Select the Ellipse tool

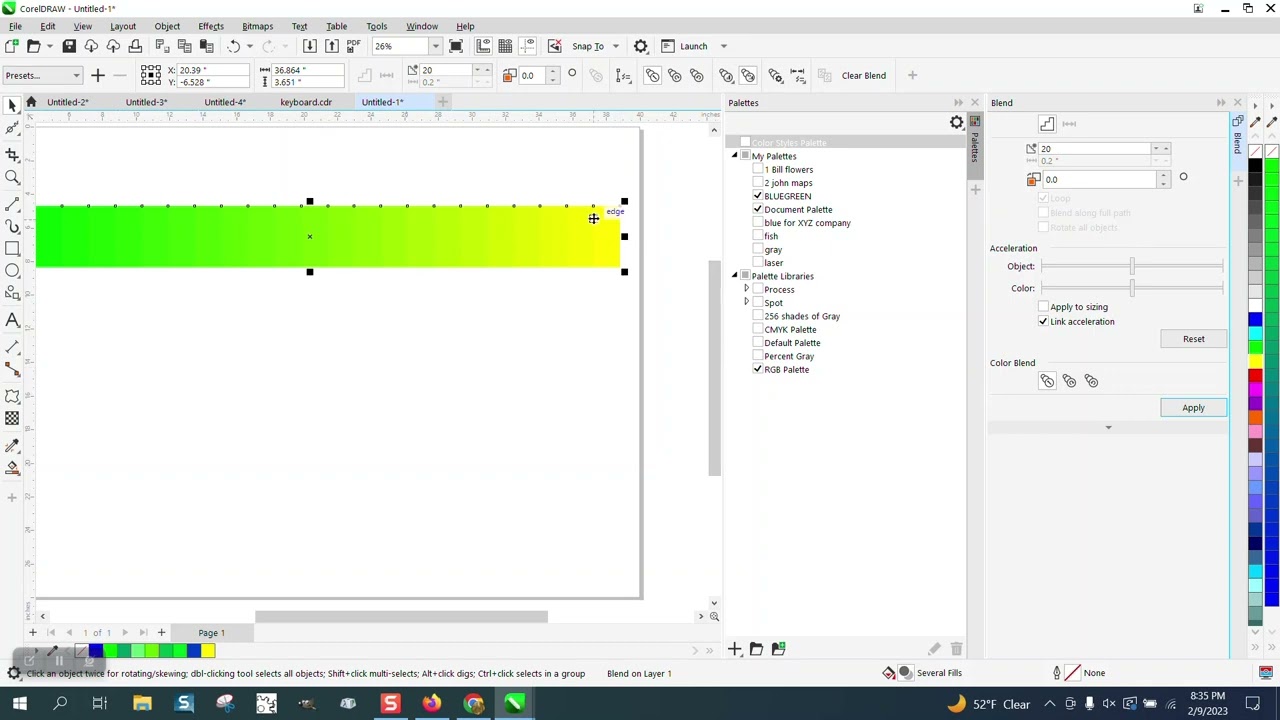(x=12, y=271)
